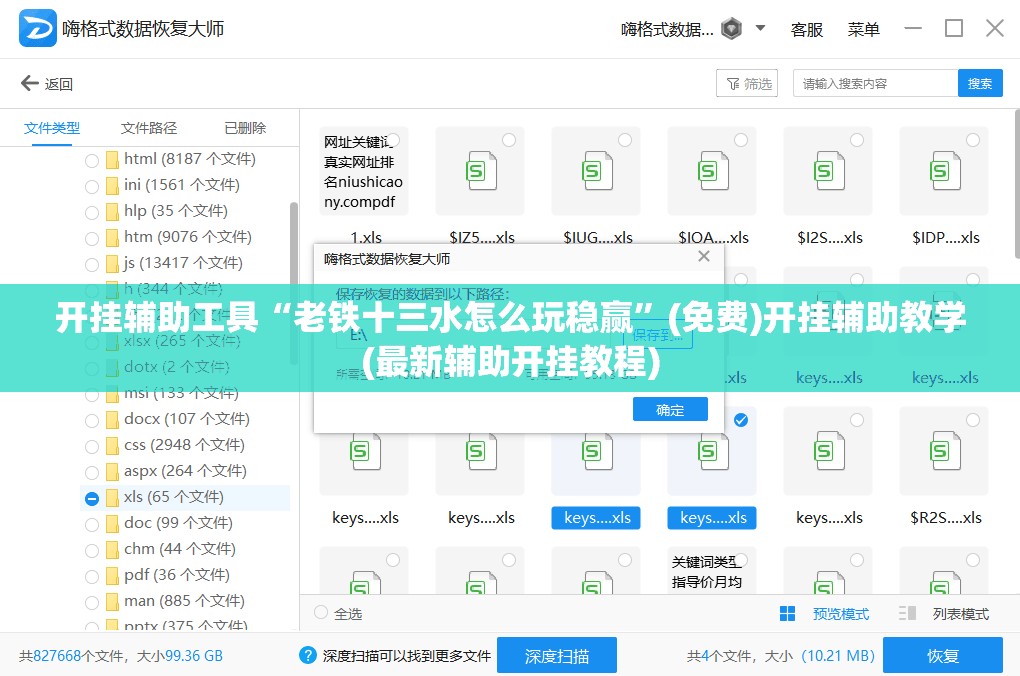Confirm with 确定 in the dialog
The image size is (1020, 676).
pos(670,410)
